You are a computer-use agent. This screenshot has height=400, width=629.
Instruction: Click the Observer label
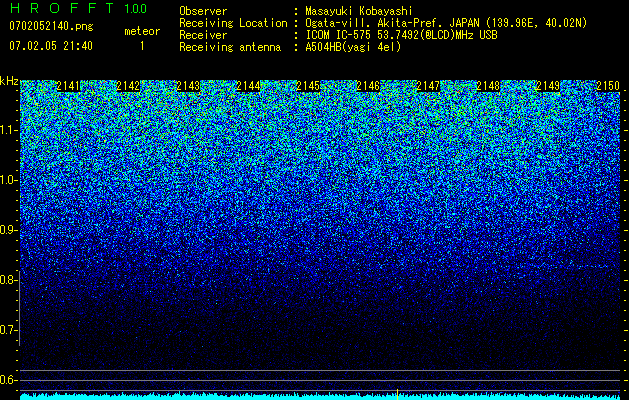coord(203,11)
